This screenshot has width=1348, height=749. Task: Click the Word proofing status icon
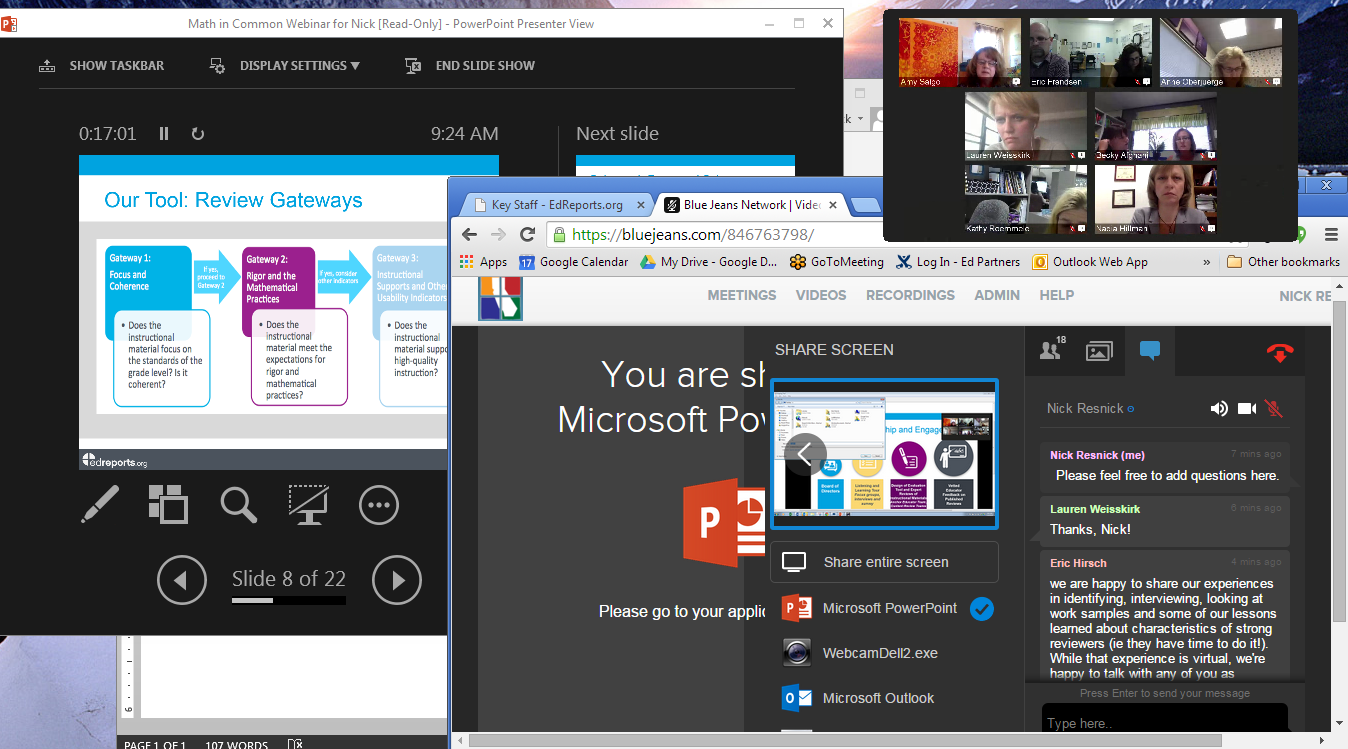tap(295, 744)
